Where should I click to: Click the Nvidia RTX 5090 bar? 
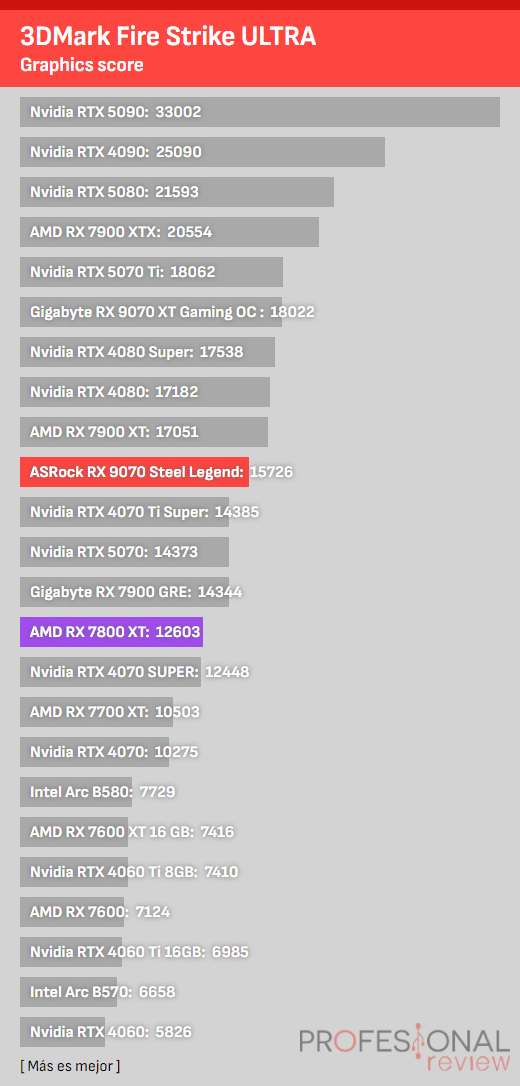click(260, 112)
